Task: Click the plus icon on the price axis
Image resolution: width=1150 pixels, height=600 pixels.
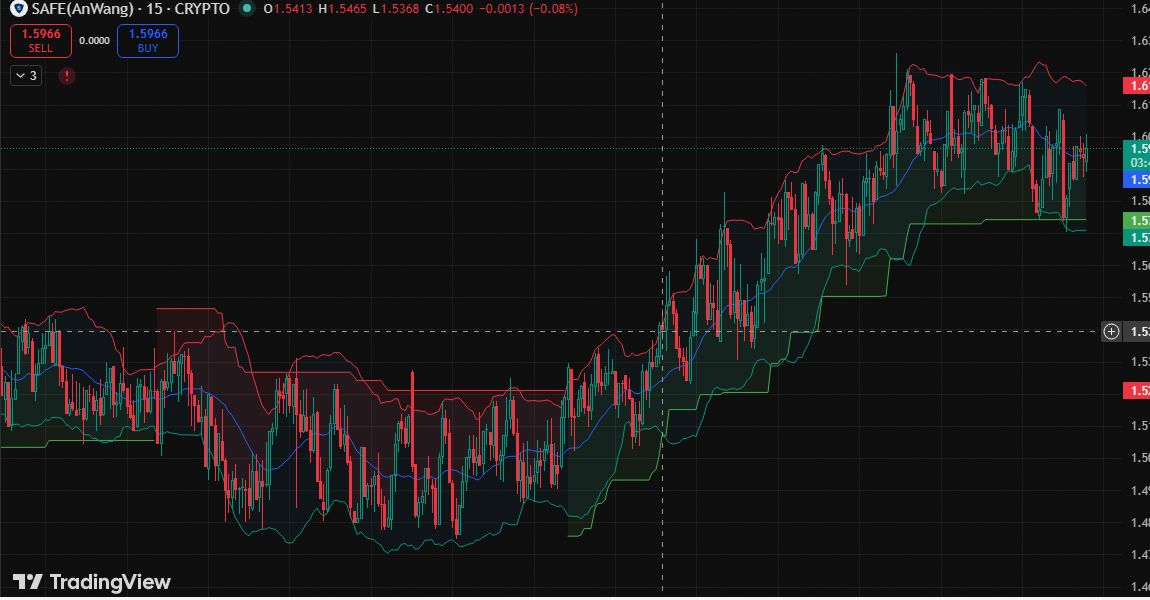Action: 1111,332
